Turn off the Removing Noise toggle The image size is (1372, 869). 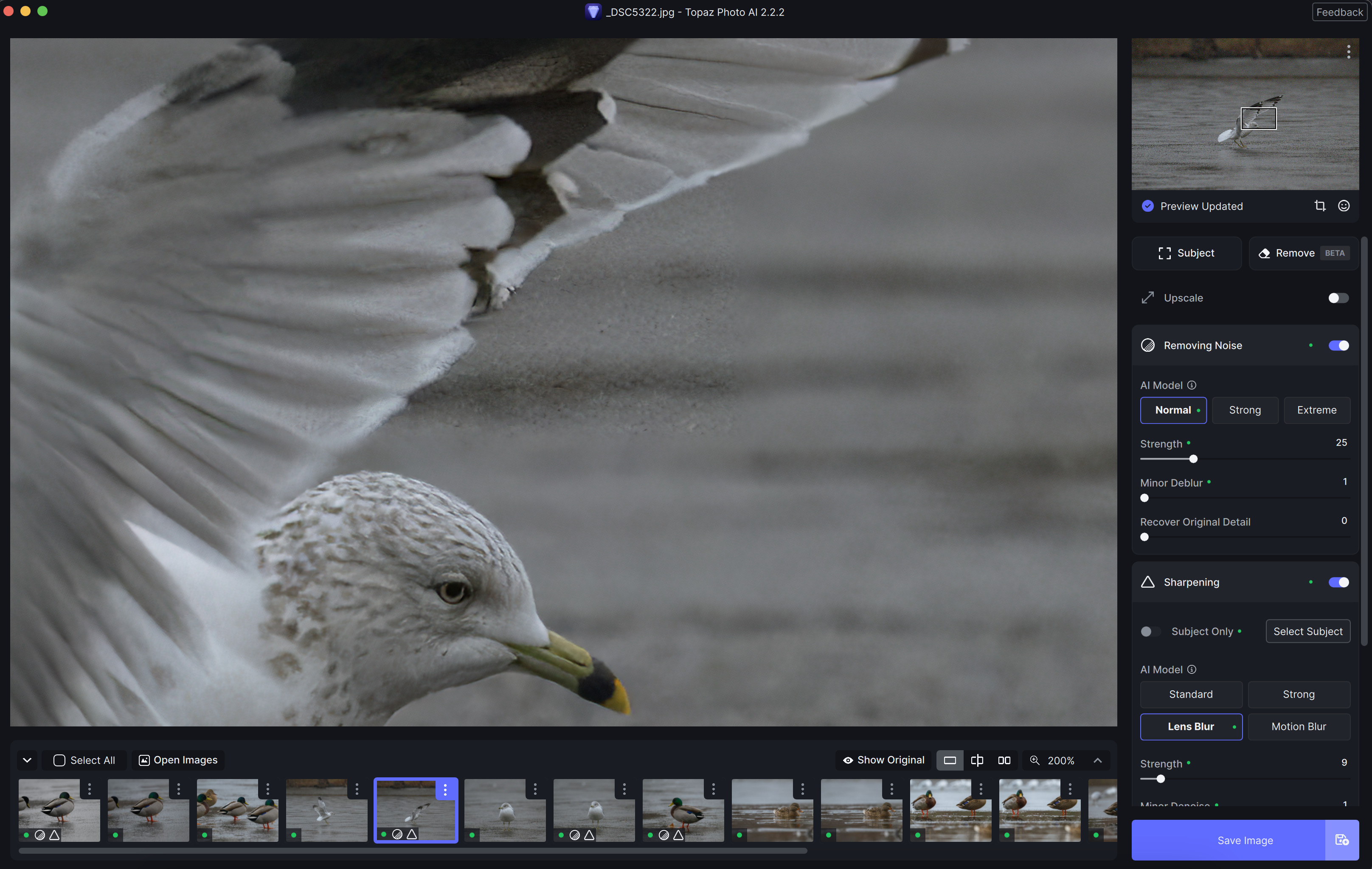(x=1338, y=346)
